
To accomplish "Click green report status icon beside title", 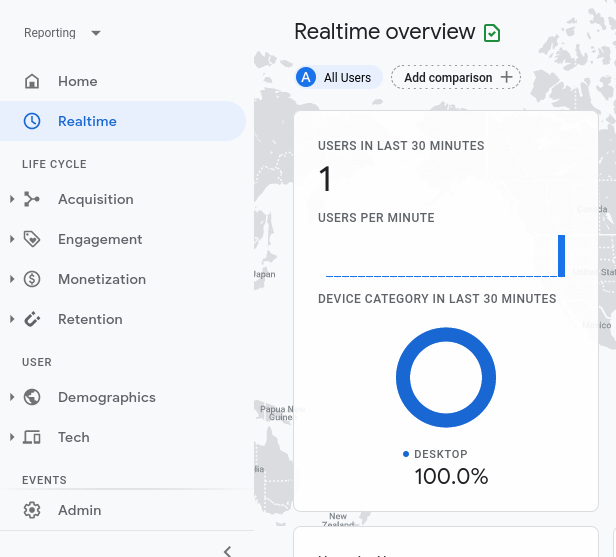I will pyautogui.click(x=492, y=33).
